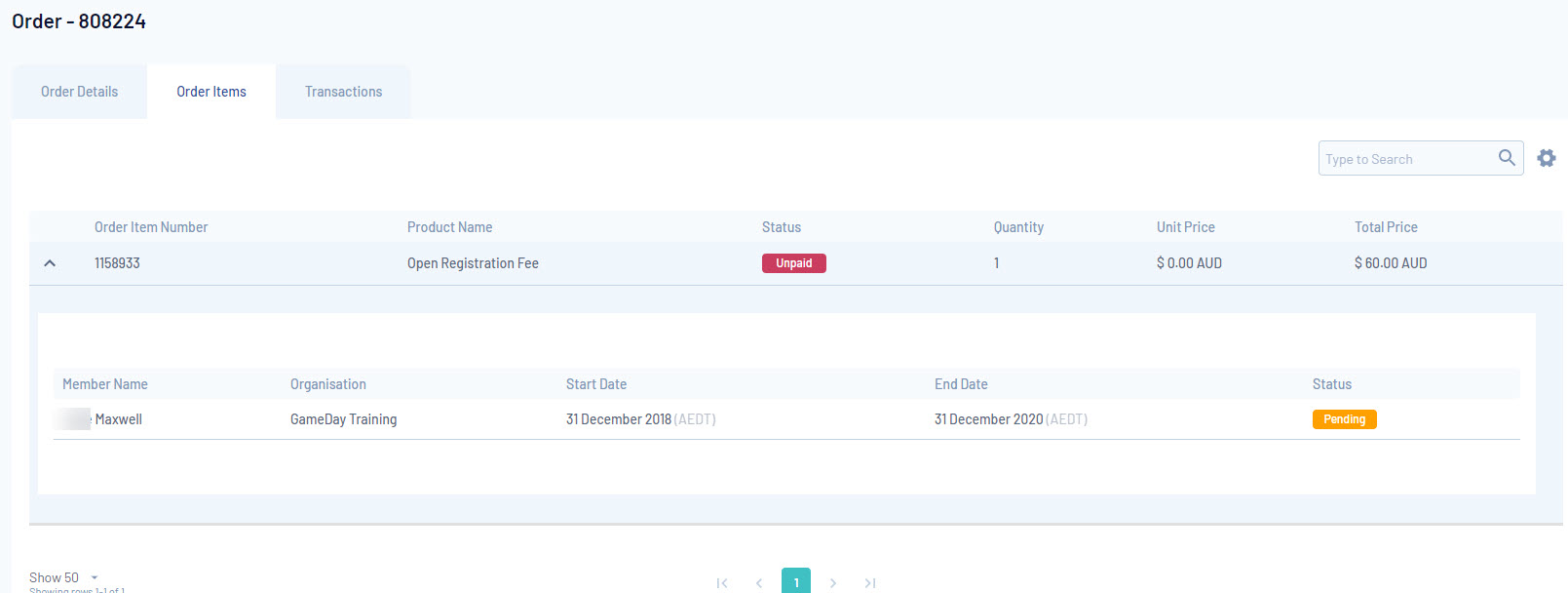Select the Order Items tab
Viewport: 1568px width, 593px height.
click(x=211, y=92)
